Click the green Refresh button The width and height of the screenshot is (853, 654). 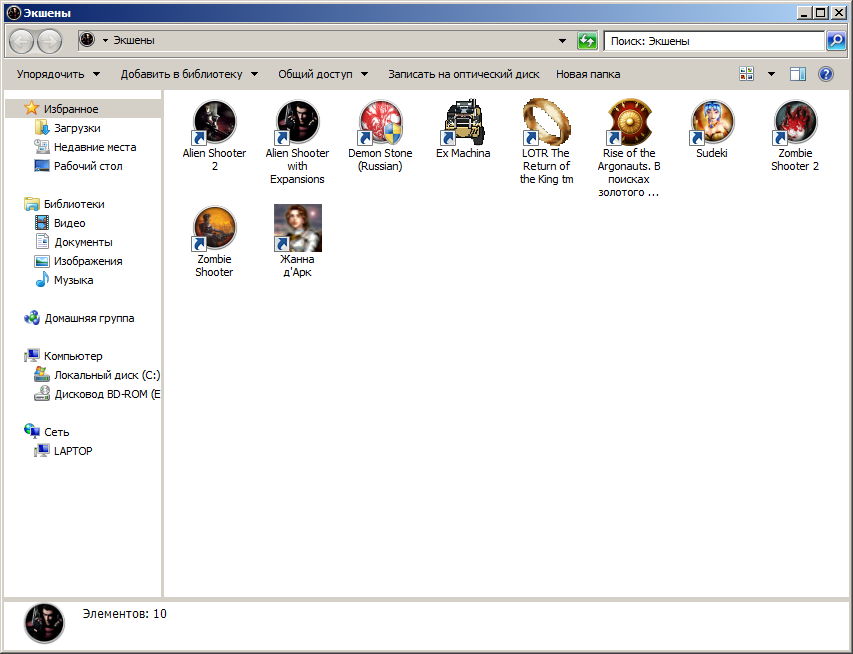(587, 41)
